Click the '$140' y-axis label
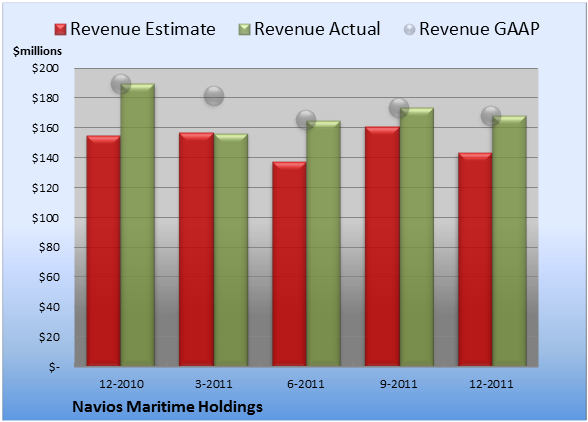This screenshot has height=422, width=588. click(x=45, y=158)
